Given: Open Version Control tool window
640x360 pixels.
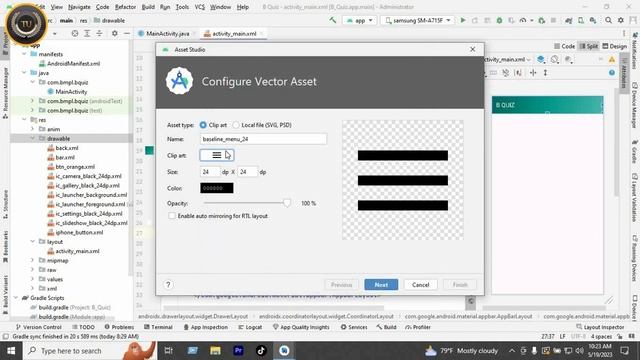Looking at the screenshot, I should coord(38,327).
